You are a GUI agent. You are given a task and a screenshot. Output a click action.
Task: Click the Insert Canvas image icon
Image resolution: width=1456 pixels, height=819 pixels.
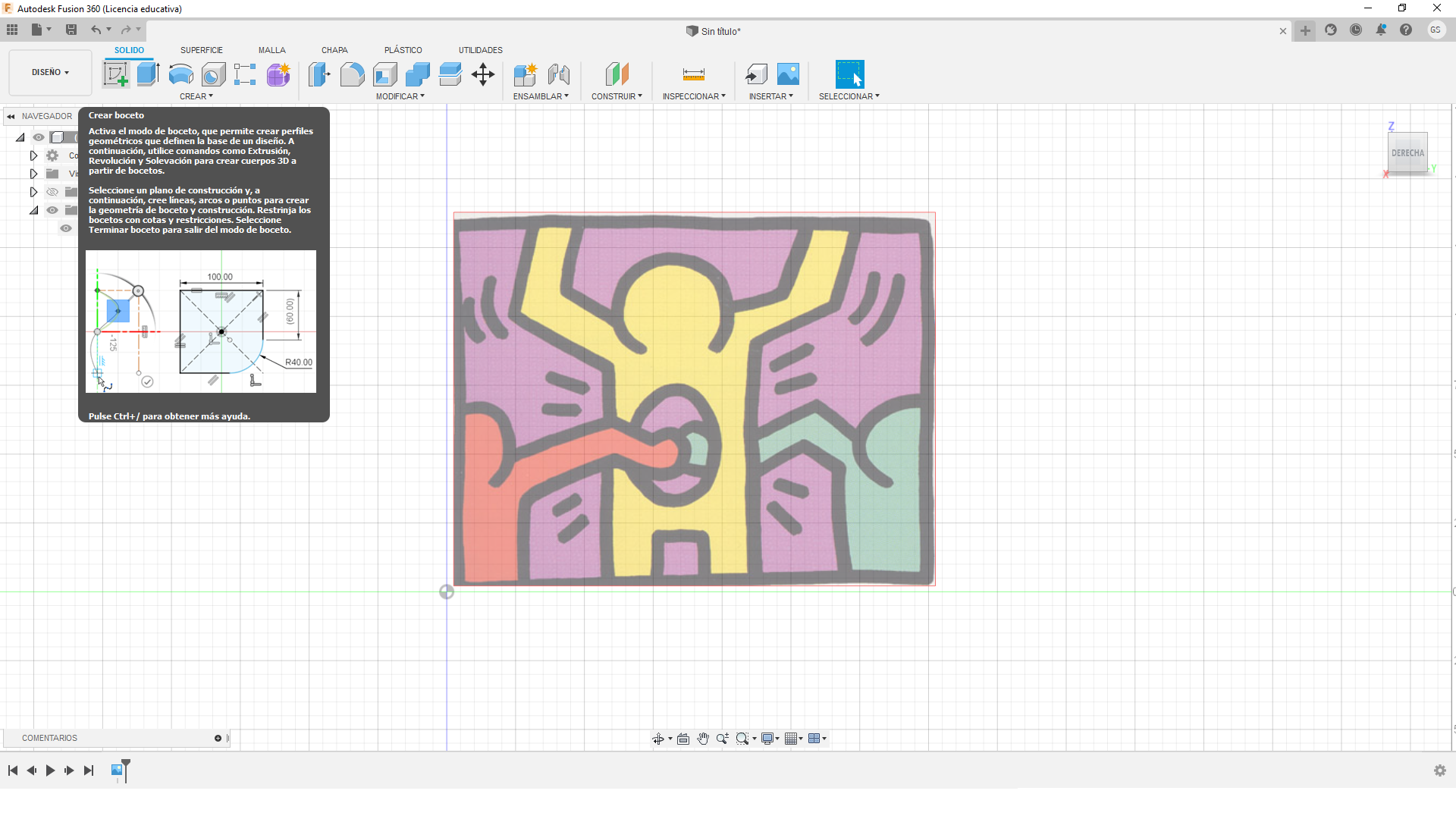[789, 74]
